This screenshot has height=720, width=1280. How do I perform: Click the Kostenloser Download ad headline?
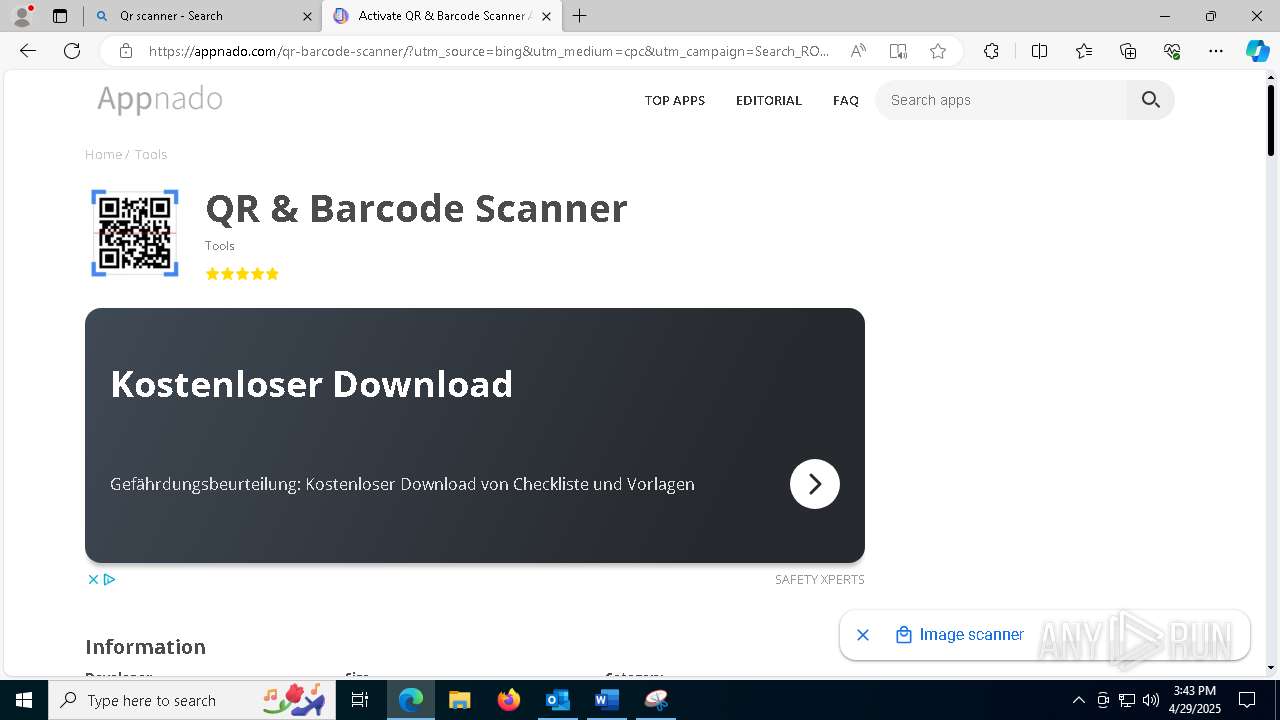click(x=311, y=384)
